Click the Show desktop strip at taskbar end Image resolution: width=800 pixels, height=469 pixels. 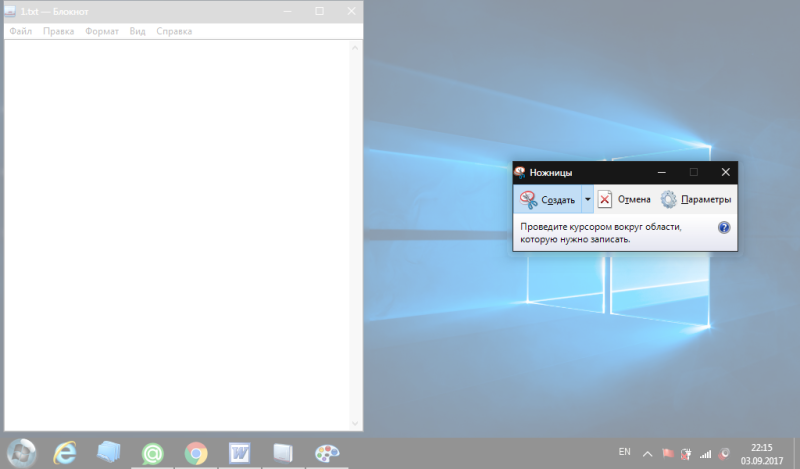click(796, 453)
